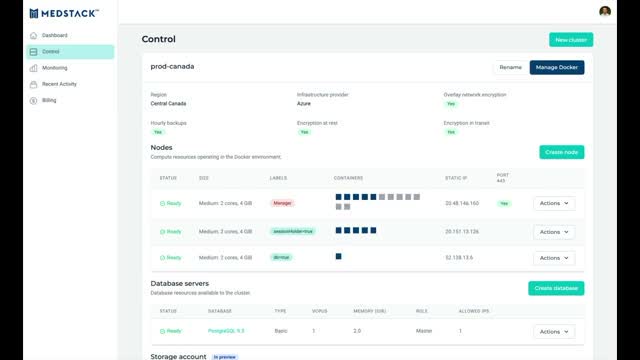Click the prod-canada cluster name
Screen dimensions: 640x360
pos(172,67)
